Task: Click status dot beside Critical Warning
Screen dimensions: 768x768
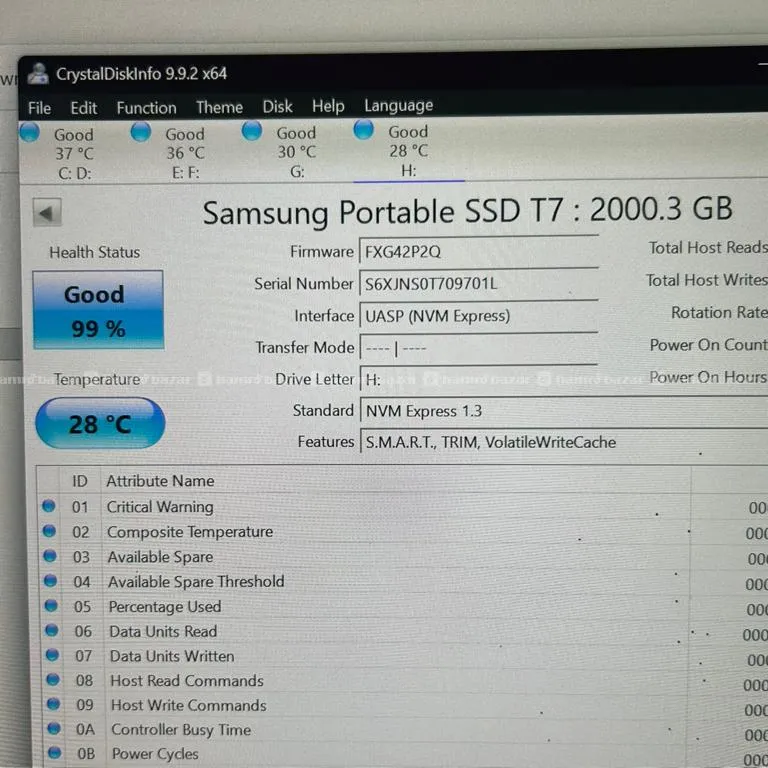Action: 48,506
